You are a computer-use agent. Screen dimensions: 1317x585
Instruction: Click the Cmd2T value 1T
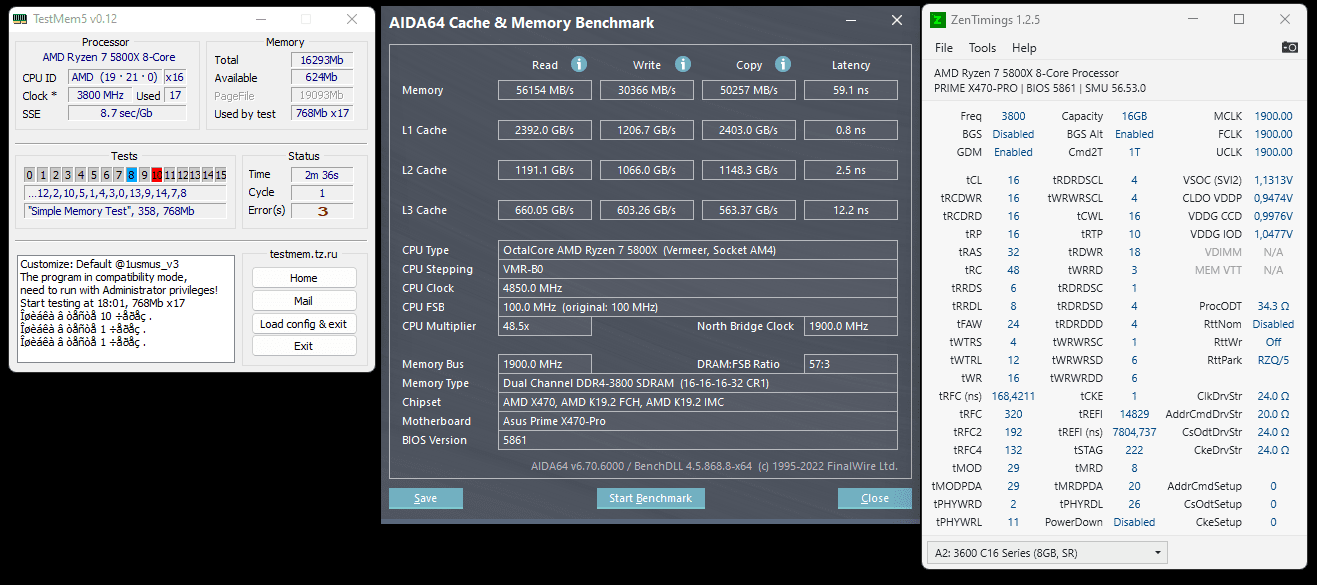point(1134,152)
